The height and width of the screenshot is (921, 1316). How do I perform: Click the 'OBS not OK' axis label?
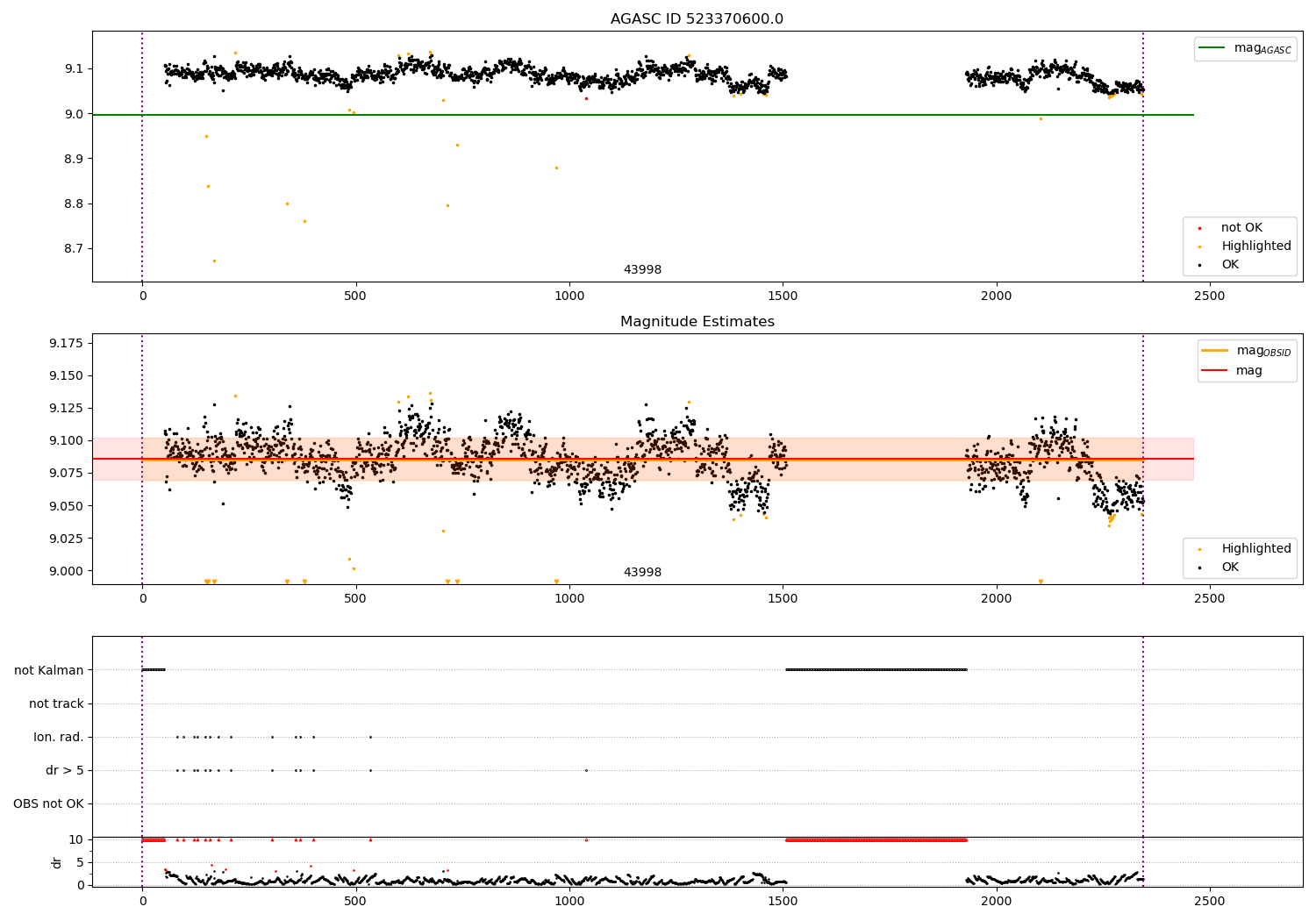[x=49, y=803]
